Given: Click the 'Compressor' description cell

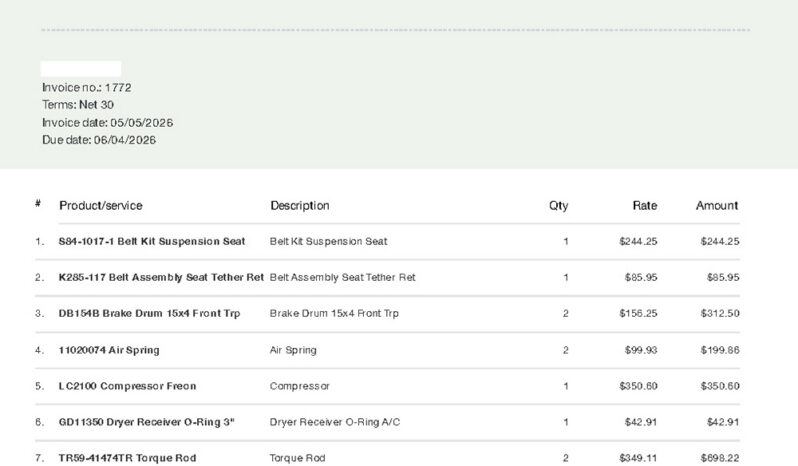Looking at the screenshot, I should (x=300, y=386).
